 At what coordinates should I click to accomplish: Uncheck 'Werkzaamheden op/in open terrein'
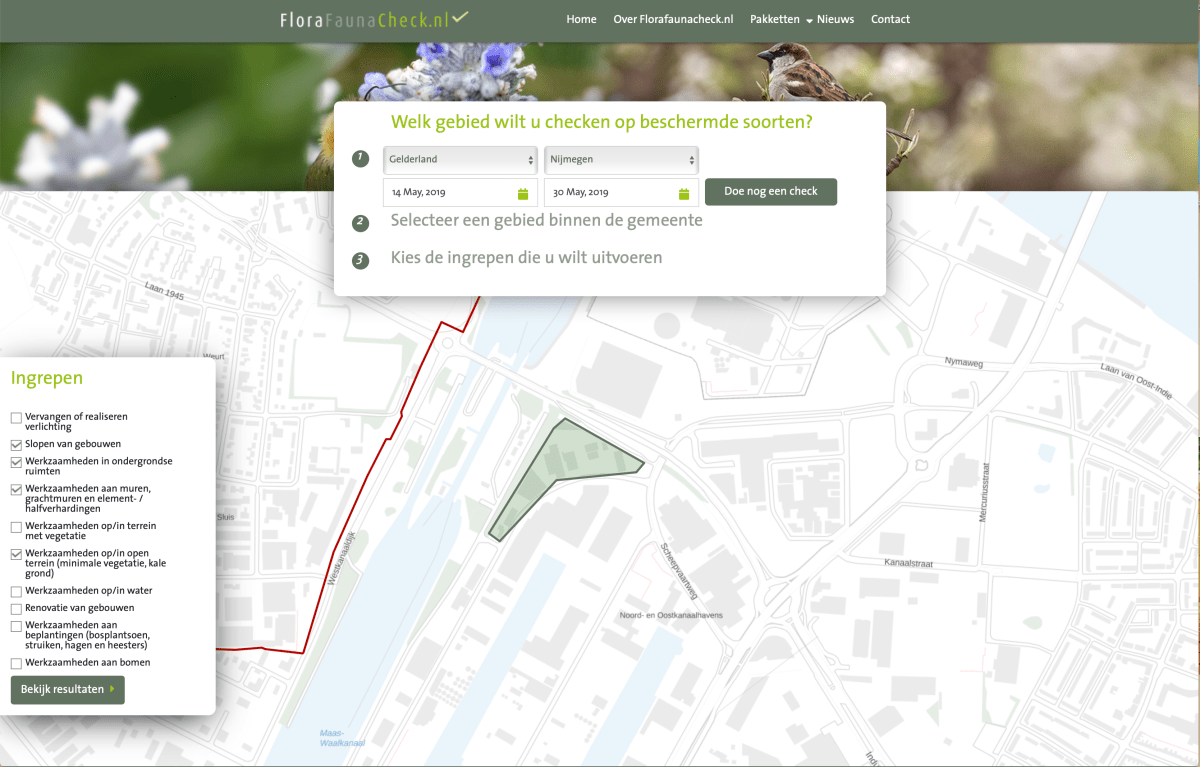click(16, 553)
